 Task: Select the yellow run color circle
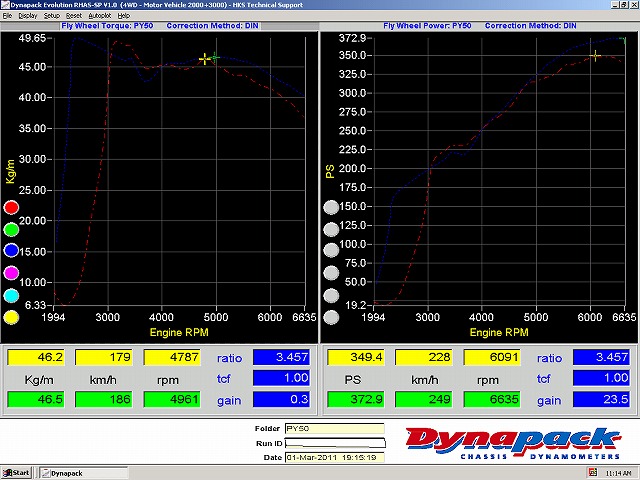coord(11,317)
